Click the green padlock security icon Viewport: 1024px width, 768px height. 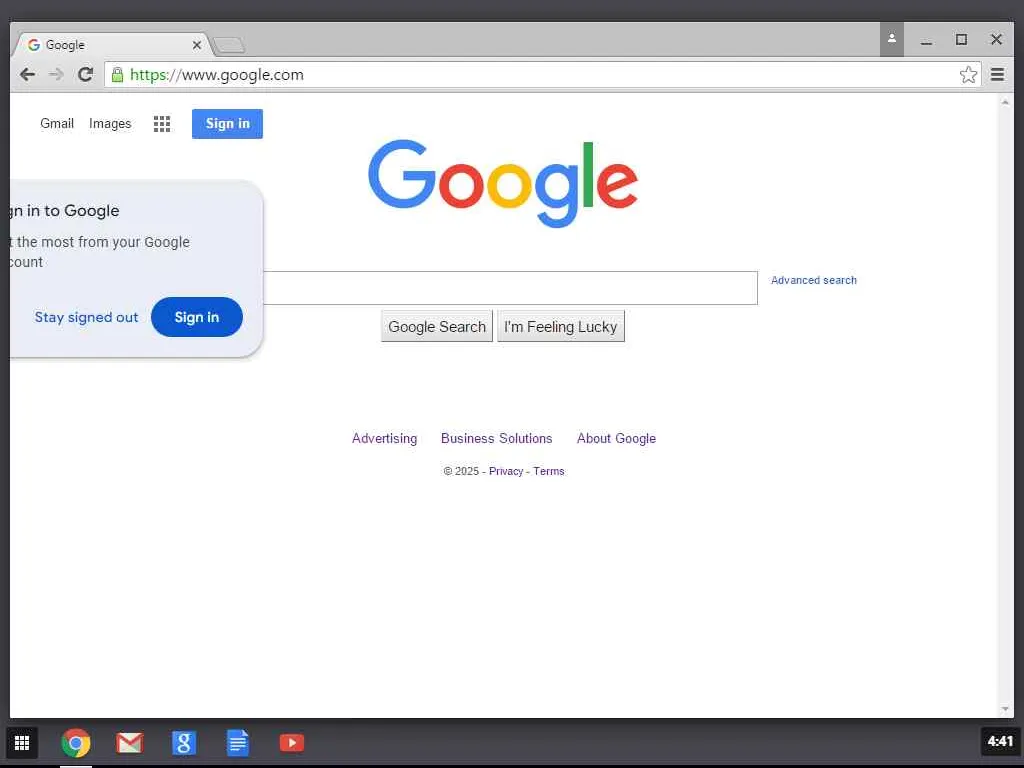point(118,74)
